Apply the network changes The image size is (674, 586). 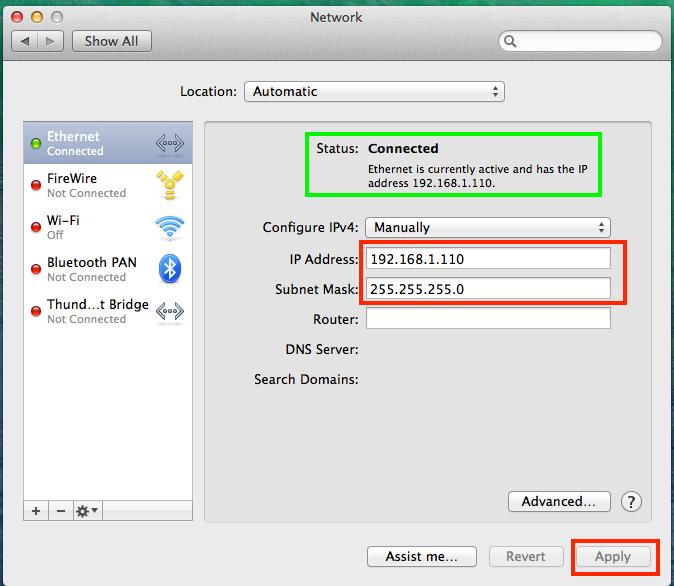613,556
